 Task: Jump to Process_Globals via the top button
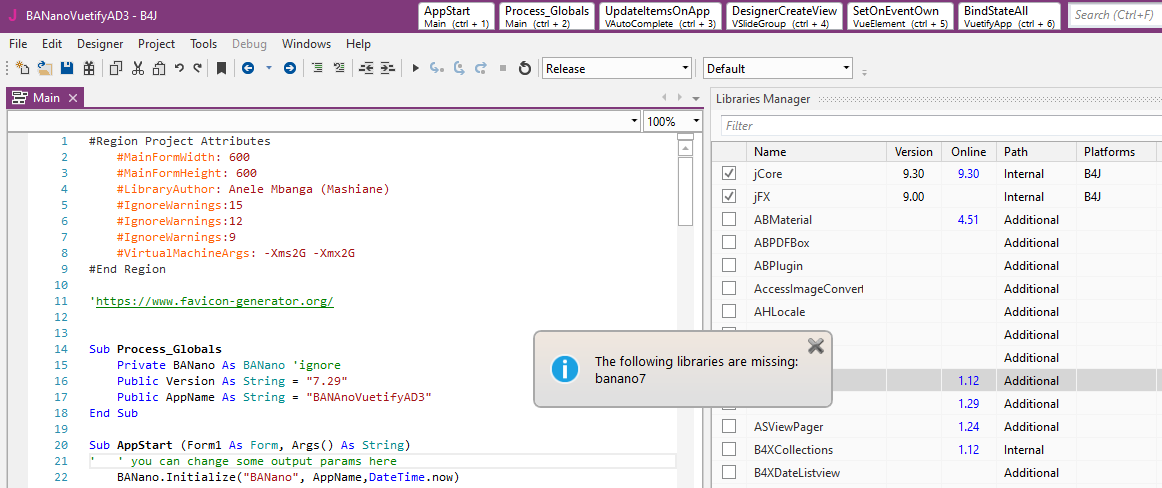click(548, 16)
